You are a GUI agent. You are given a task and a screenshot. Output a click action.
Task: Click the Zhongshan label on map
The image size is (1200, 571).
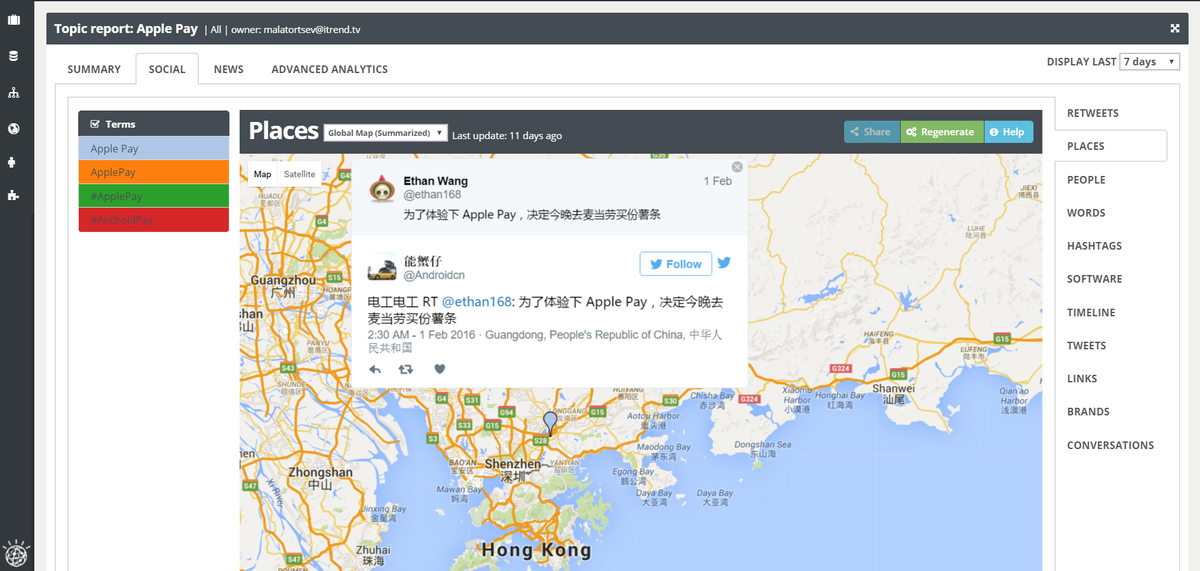point(320,472)
